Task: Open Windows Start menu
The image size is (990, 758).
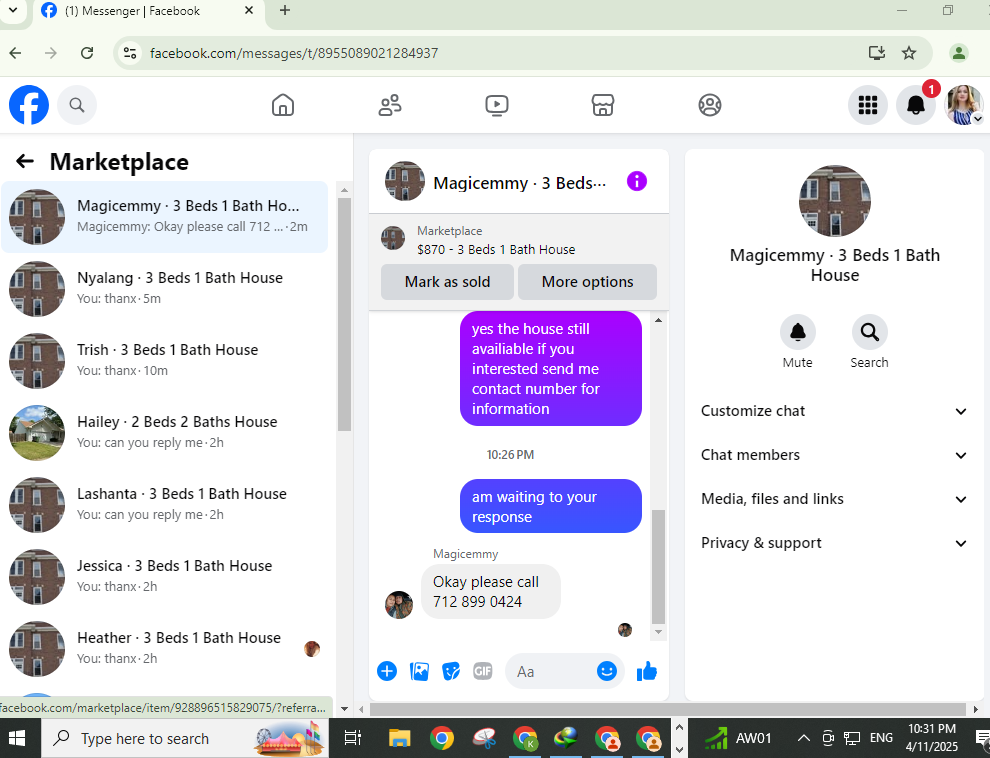Action: pos(16,738)
